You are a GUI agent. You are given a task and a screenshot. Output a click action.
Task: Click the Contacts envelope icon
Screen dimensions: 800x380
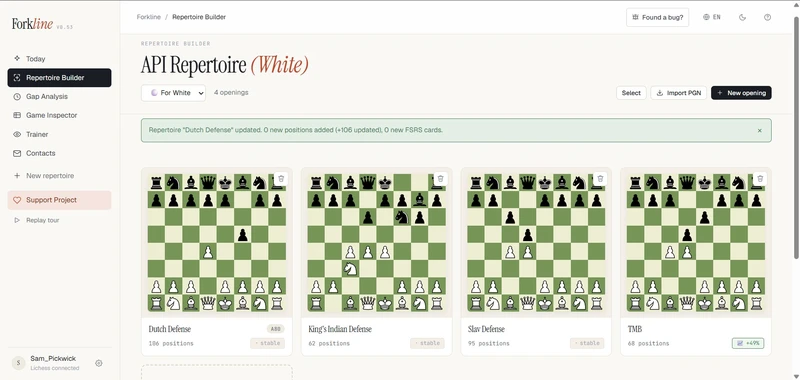coord(17,153)
